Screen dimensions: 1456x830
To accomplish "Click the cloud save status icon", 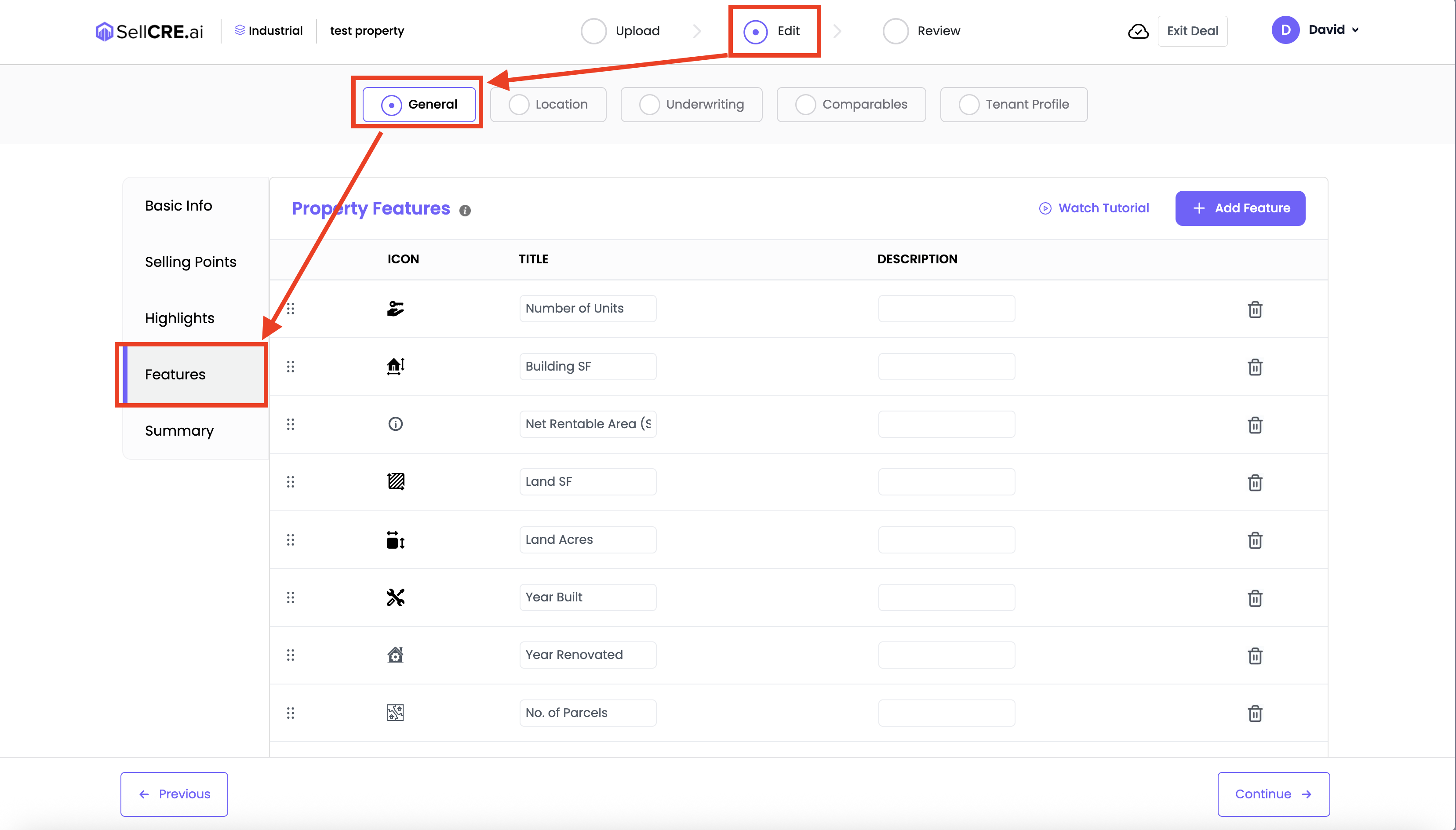I will click(1137, 31).
